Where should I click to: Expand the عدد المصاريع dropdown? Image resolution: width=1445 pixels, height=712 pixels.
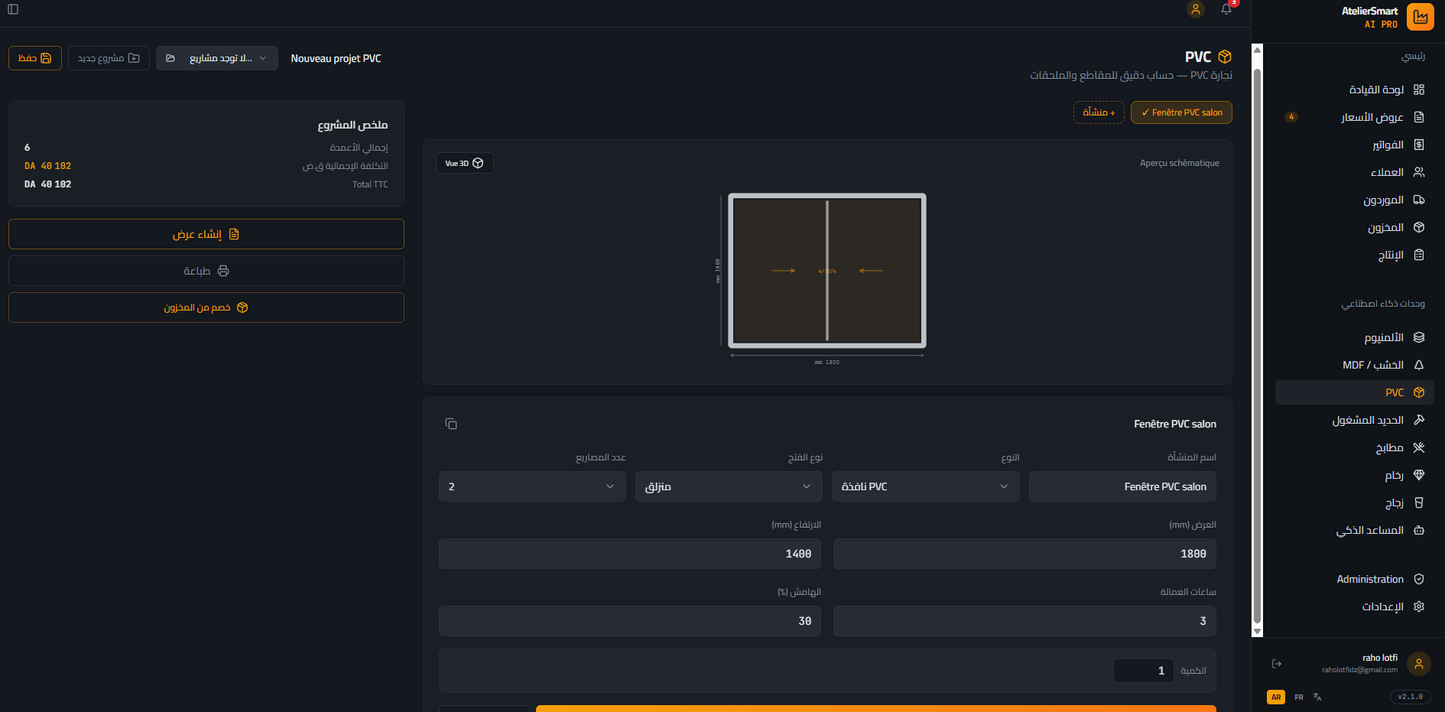tap(532, 487)
